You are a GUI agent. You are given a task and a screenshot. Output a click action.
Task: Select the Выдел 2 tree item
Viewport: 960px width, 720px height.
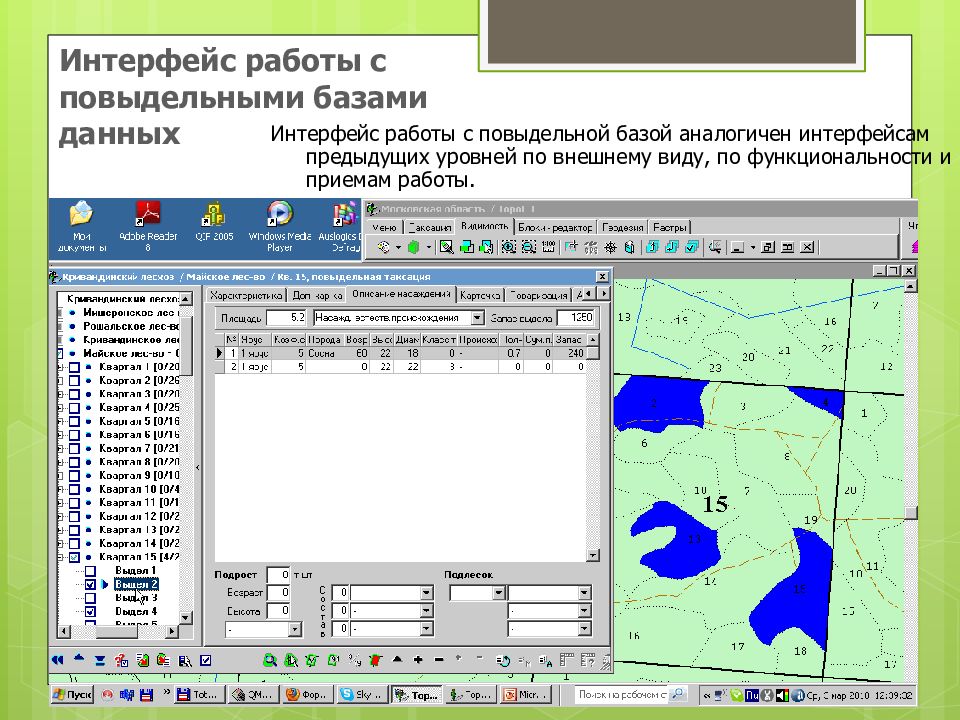tap(136, 584)
